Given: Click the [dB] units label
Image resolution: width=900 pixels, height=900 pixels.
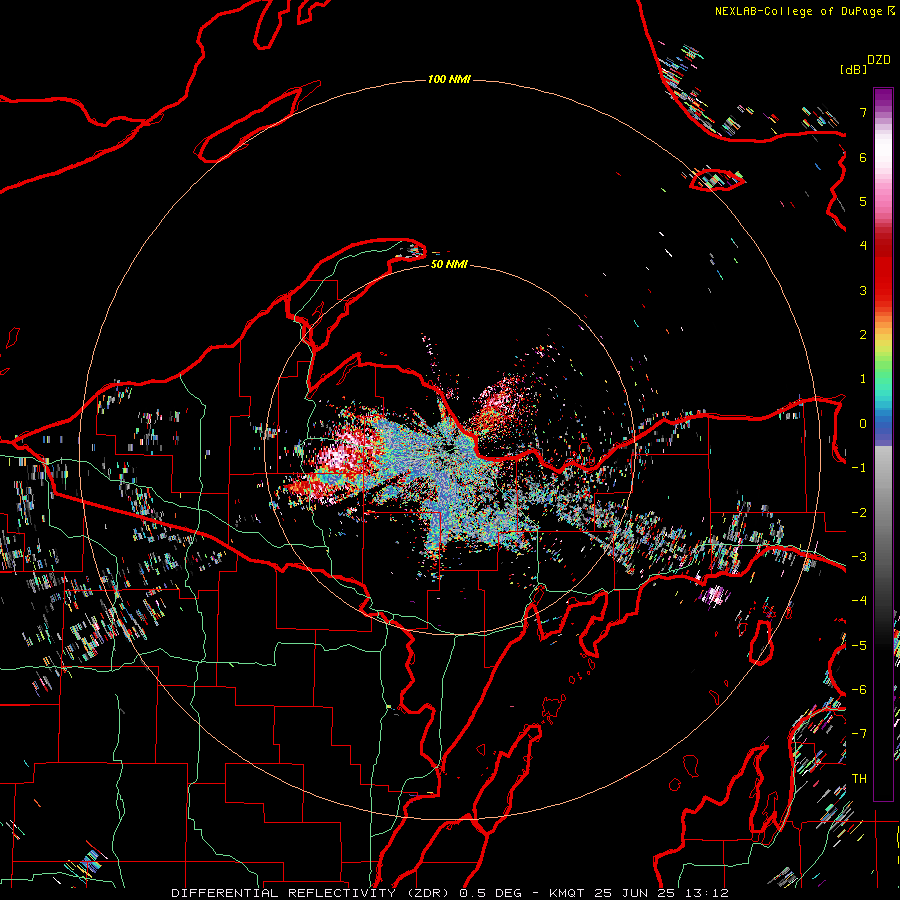Looking at the screenshot, I should (854, 69).
